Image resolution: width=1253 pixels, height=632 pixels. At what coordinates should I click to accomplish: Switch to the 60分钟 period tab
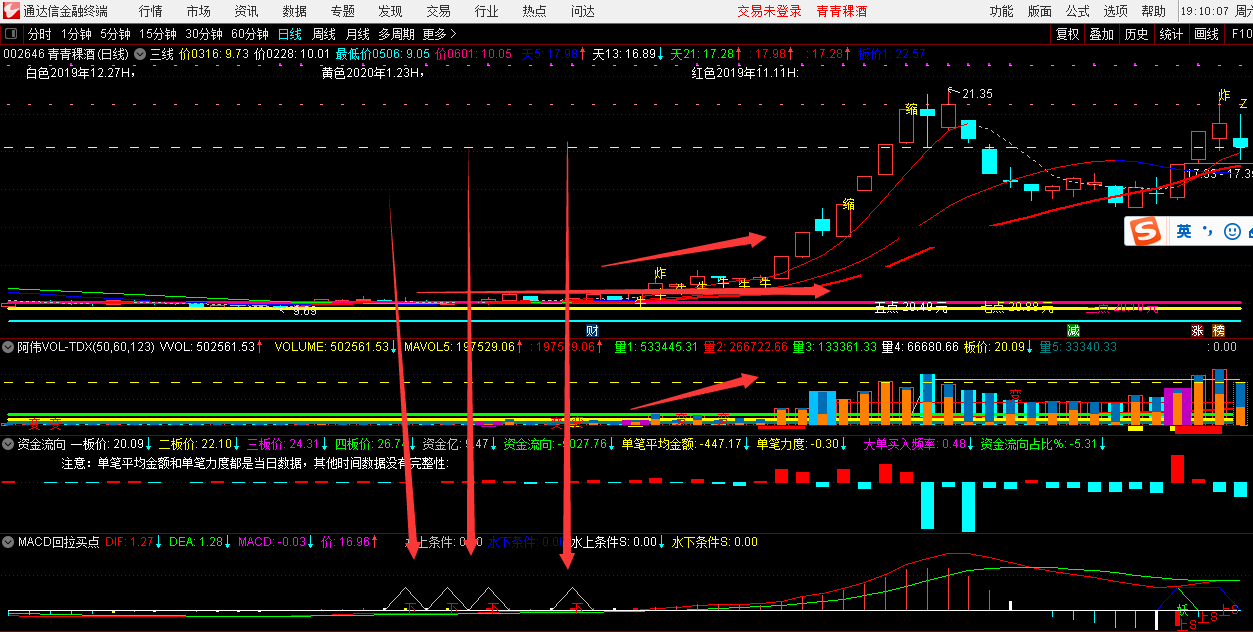coord(250,34)
